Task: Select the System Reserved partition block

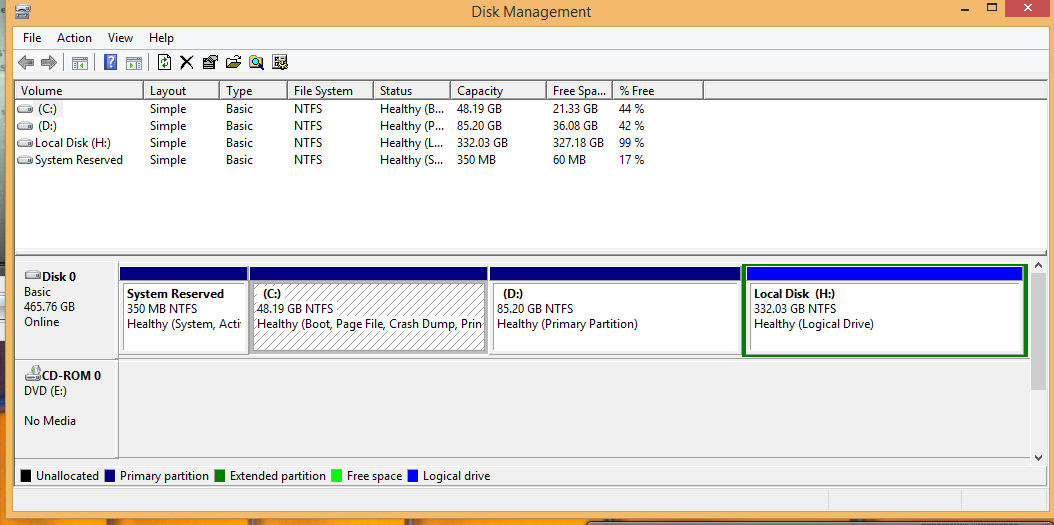Action: 184,310
